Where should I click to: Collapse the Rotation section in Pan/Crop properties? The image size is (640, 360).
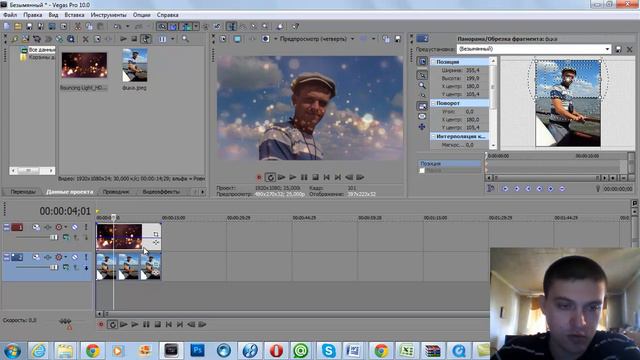tap(433, 103)
